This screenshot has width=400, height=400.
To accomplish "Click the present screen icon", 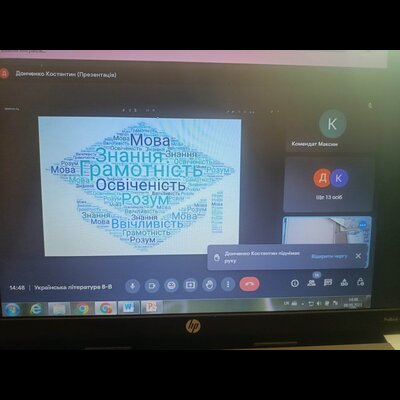I will click(190, 285).
